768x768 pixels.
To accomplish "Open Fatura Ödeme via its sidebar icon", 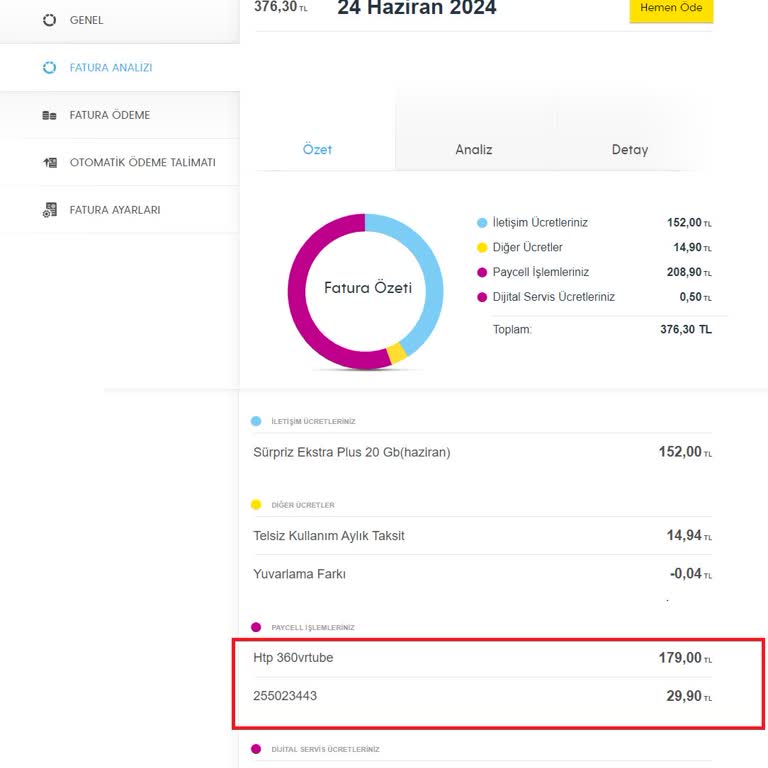I will pos(50,115).
